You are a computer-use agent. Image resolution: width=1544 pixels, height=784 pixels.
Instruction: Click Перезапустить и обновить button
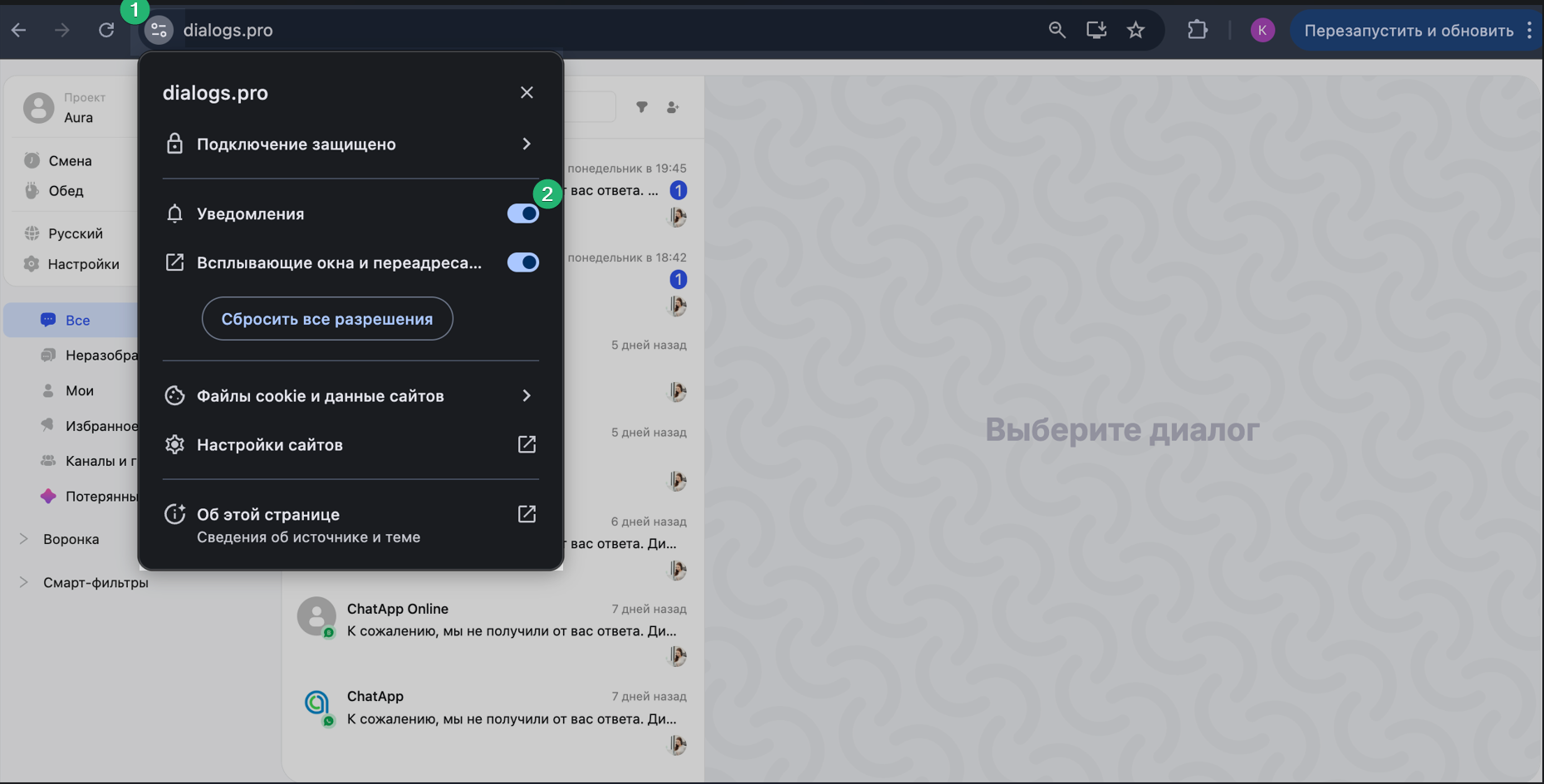point(1408,31)
